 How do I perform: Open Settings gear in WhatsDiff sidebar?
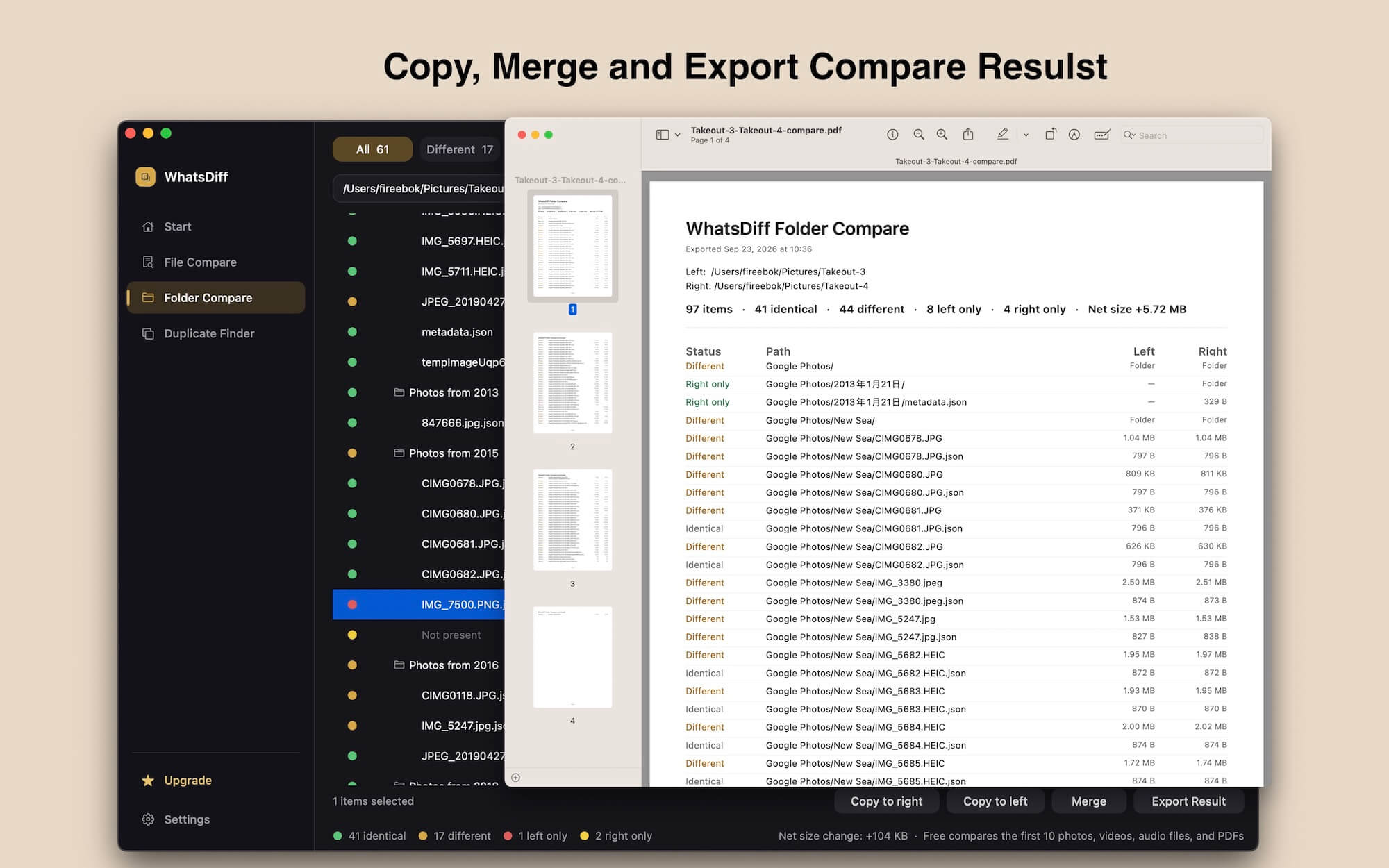point(176,819)
